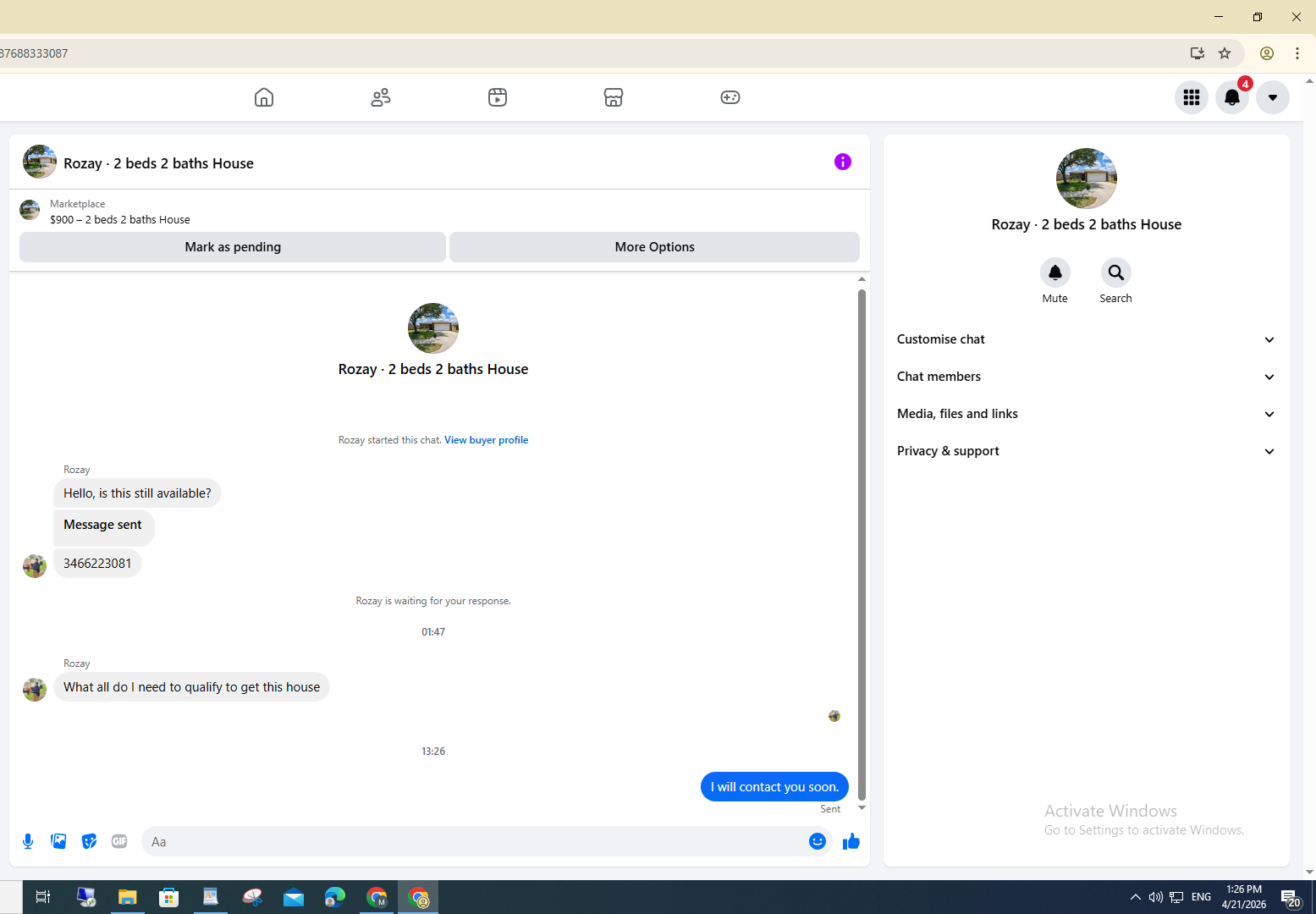Image resolution: width=1316 pixels, height=914 pixels.
Task: Click the chat message scrollbar thumb
Action: coord(862,544)
